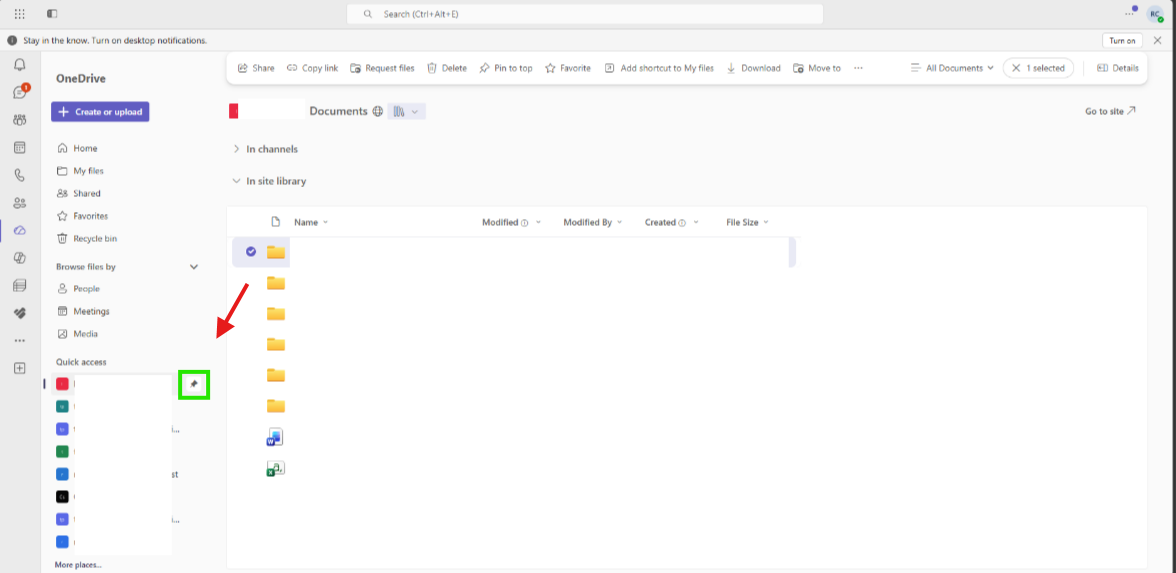Click Copy link in the command bar
1176x573 pixels.
click(x=312, y=68)
